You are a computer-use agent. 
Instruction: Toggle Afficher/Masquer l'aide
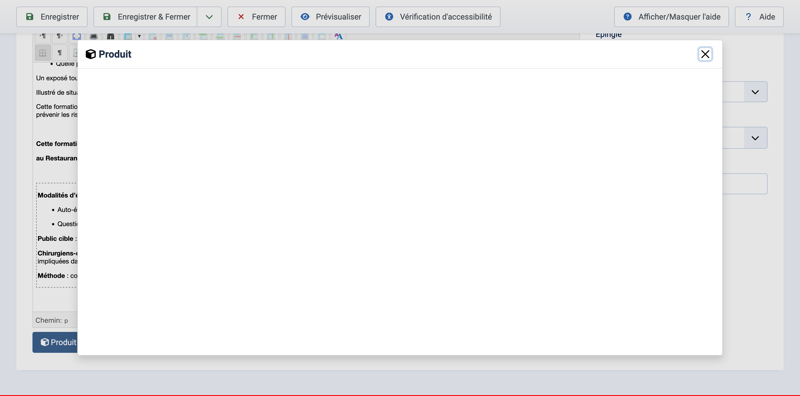click(671, 17)
